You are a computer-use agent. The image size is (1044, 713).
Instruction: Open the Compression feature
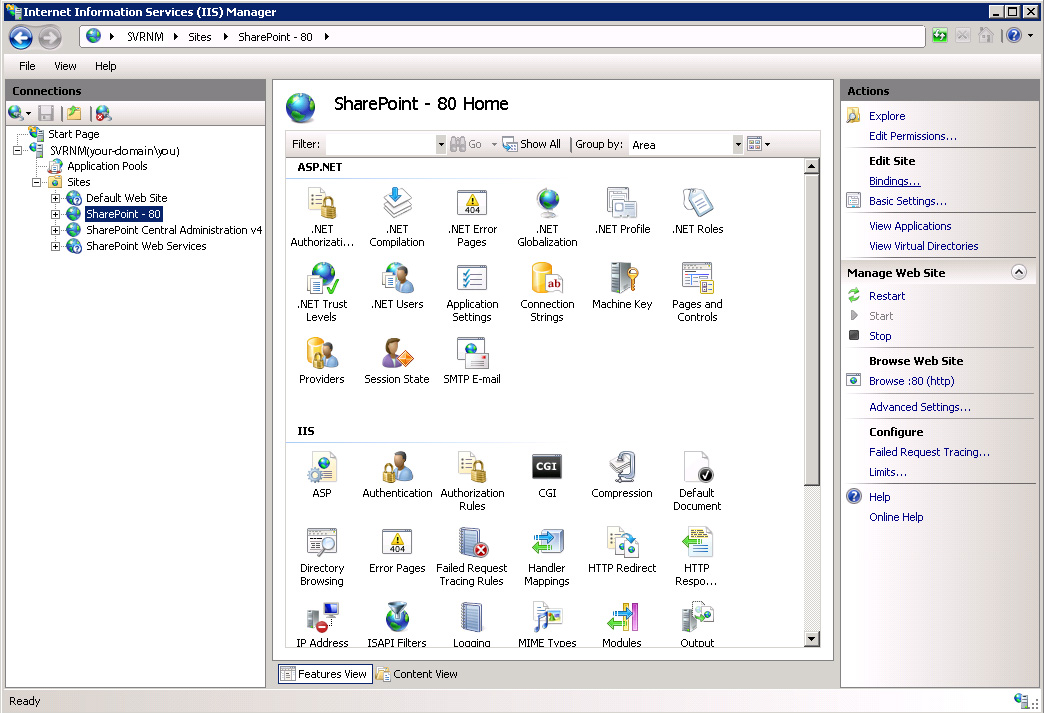pos(623,475)
